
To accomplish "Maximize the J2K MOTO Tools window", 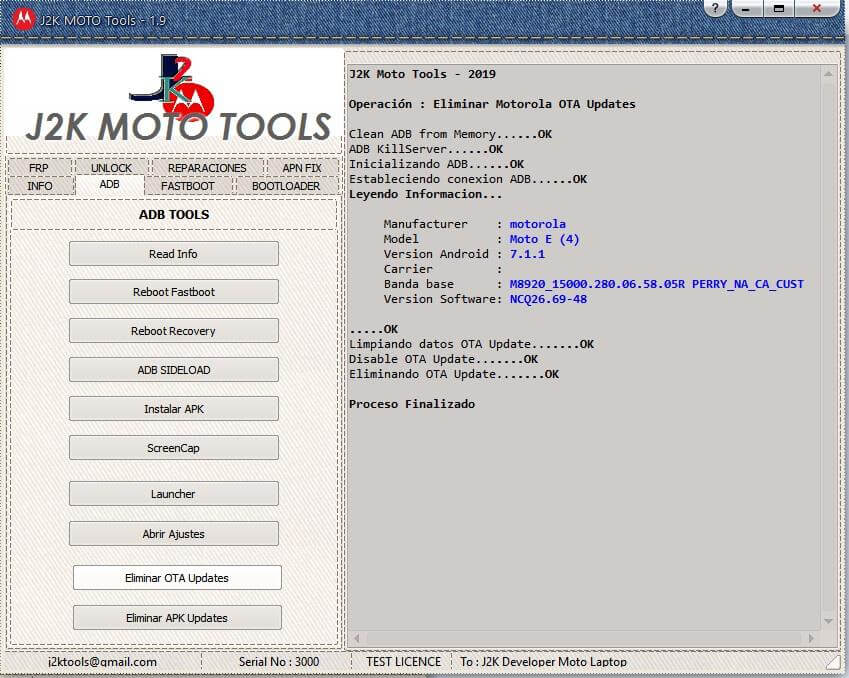I will tap(779, 8).
